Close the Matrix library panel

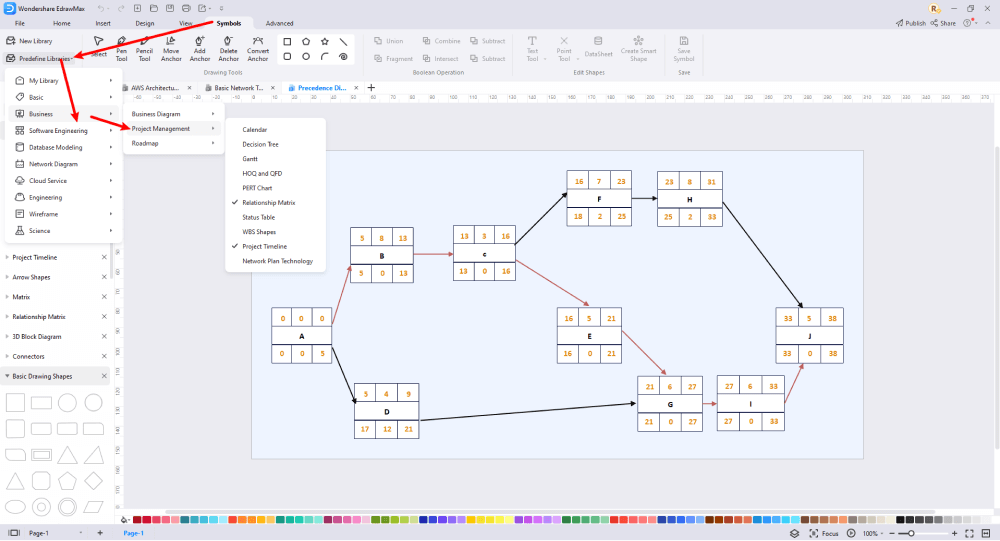click(x=104, y=297)
